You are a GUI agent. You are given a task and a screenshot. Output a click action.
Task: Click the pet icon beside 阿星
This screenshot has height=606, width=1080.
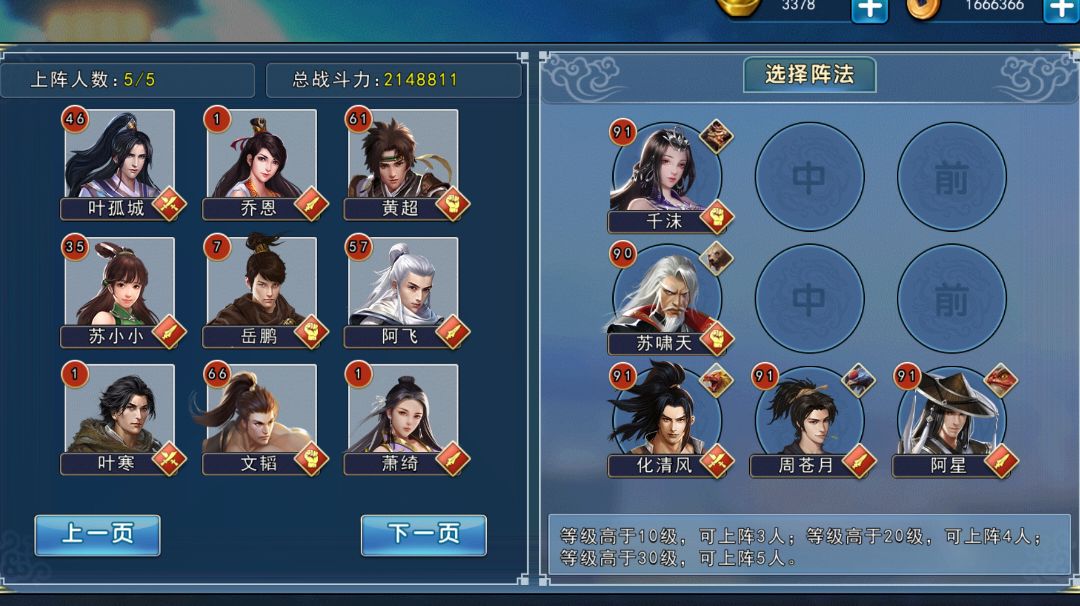tap(1000, 381)
